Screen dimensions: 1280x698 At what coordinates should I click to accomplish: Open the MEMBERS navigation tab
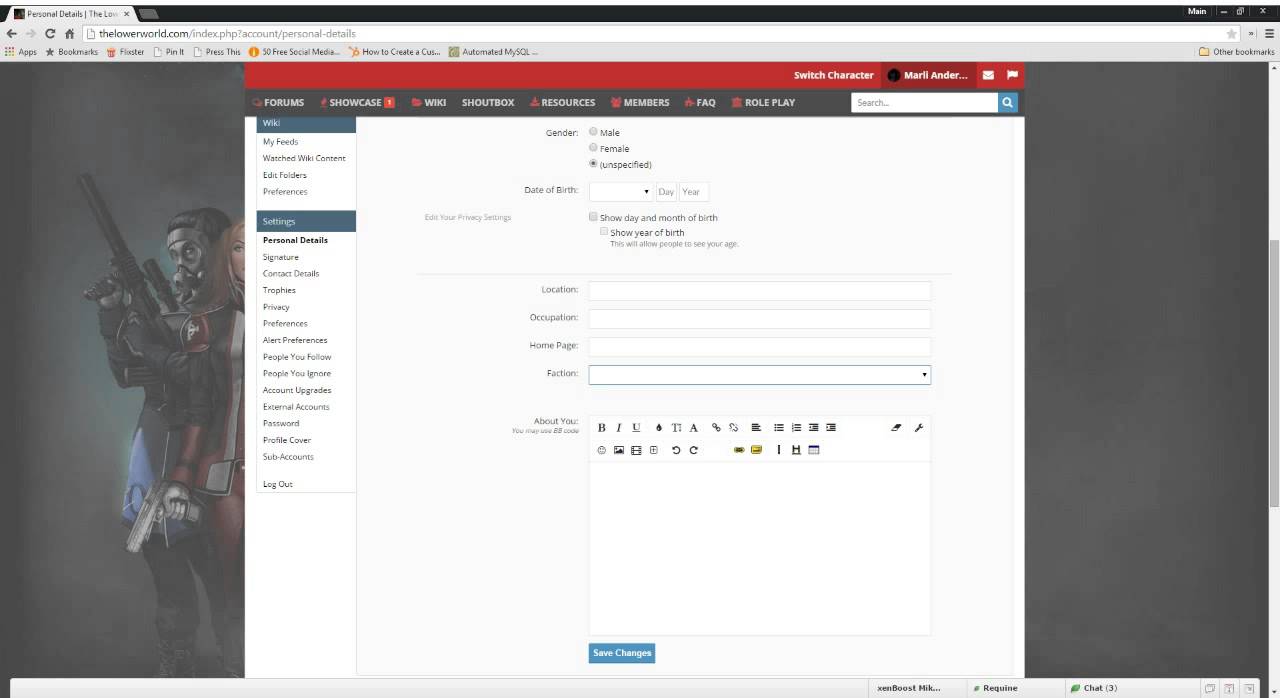pyautogui.click(x=640, y=102)
